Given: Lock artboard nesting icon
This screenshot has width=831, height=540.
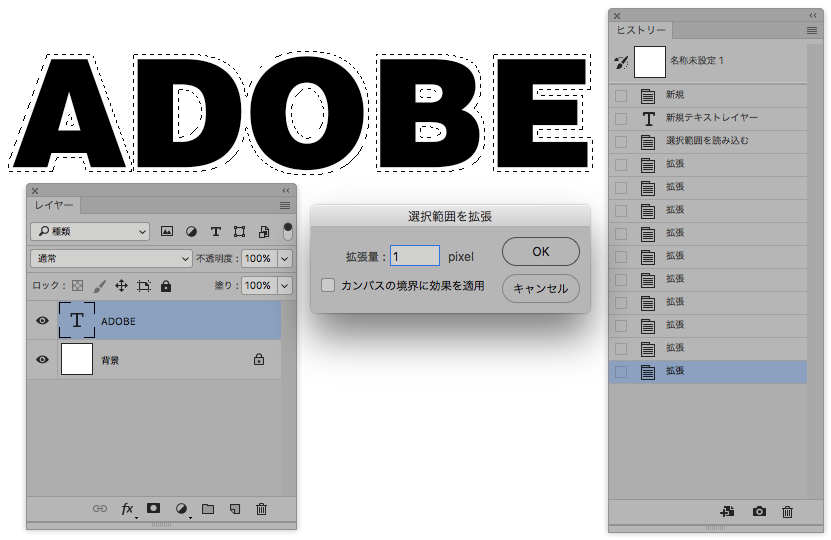Looking at the screenshot, I should coord(144,286).
